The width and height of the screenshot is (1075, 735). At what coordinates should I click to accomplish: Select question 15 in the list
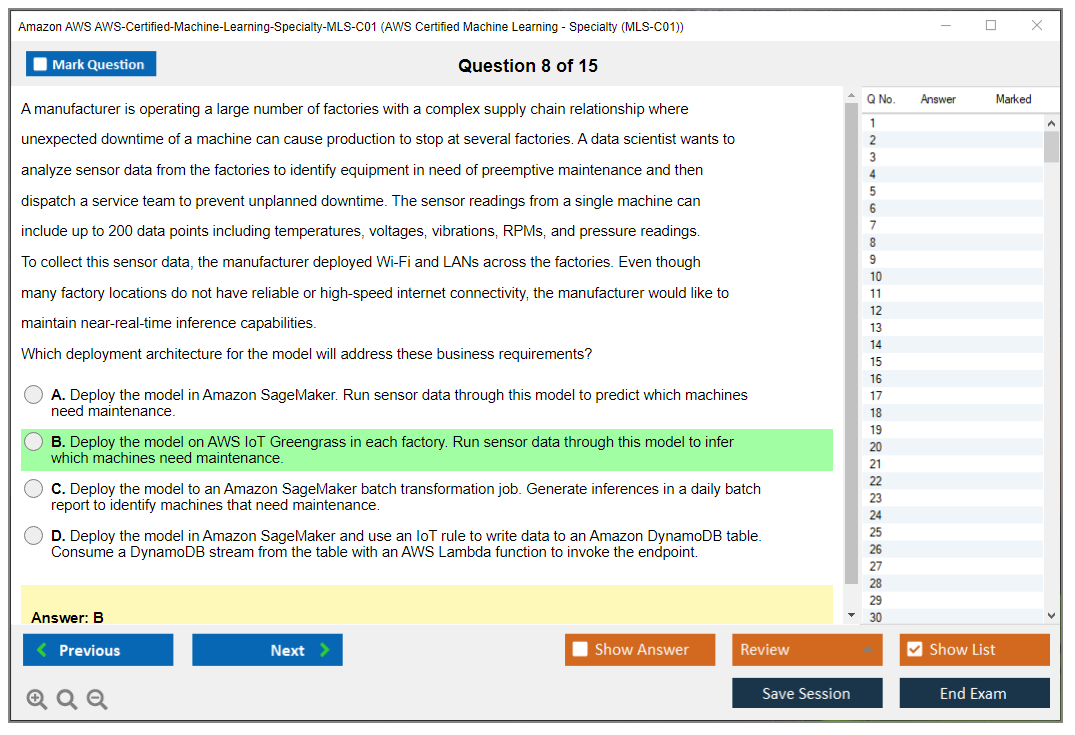click(x=876, y=362)
